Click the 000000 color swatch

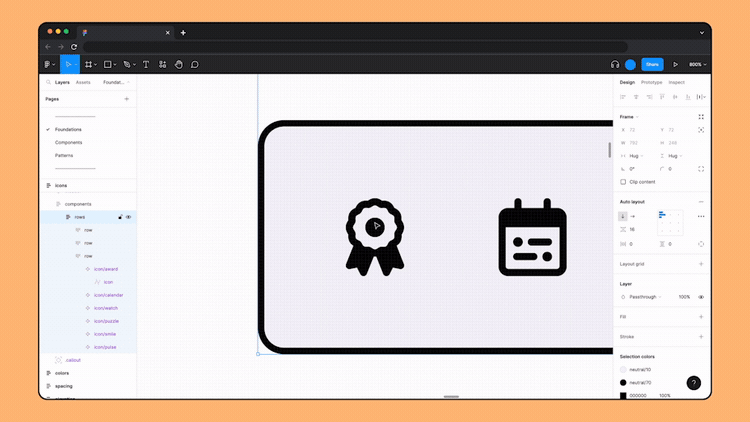tap(623, 396)
